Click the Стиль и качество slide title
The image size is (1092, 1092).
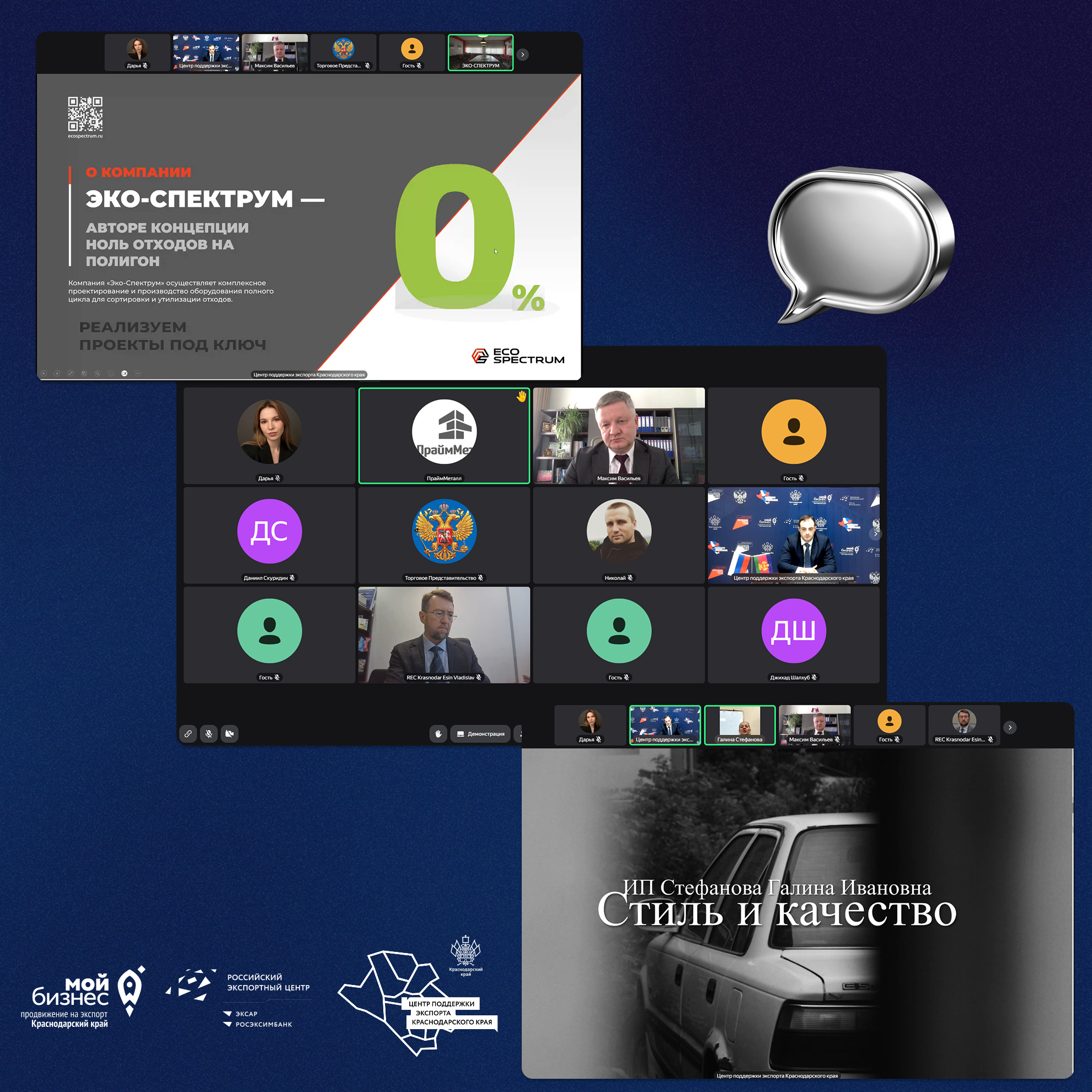777,911
